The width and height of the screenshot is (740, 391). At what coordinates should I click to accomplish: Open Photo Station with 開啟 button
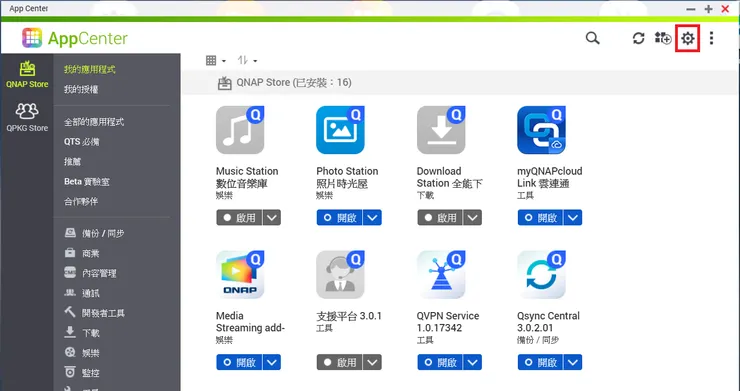[340, 218]
